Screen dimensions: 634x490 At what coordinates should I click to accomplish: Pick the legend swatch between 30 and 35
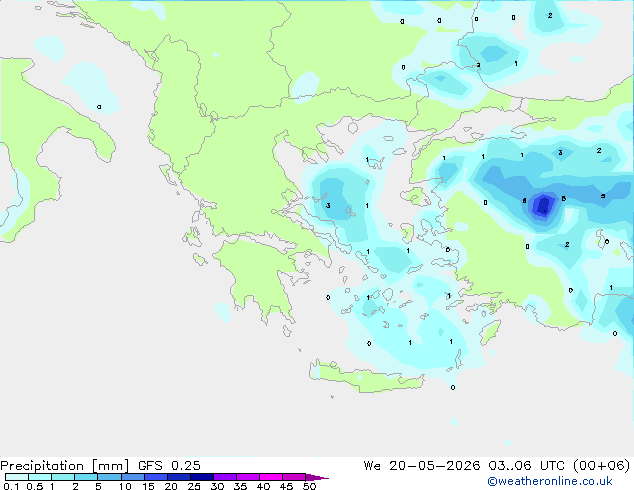225,477
